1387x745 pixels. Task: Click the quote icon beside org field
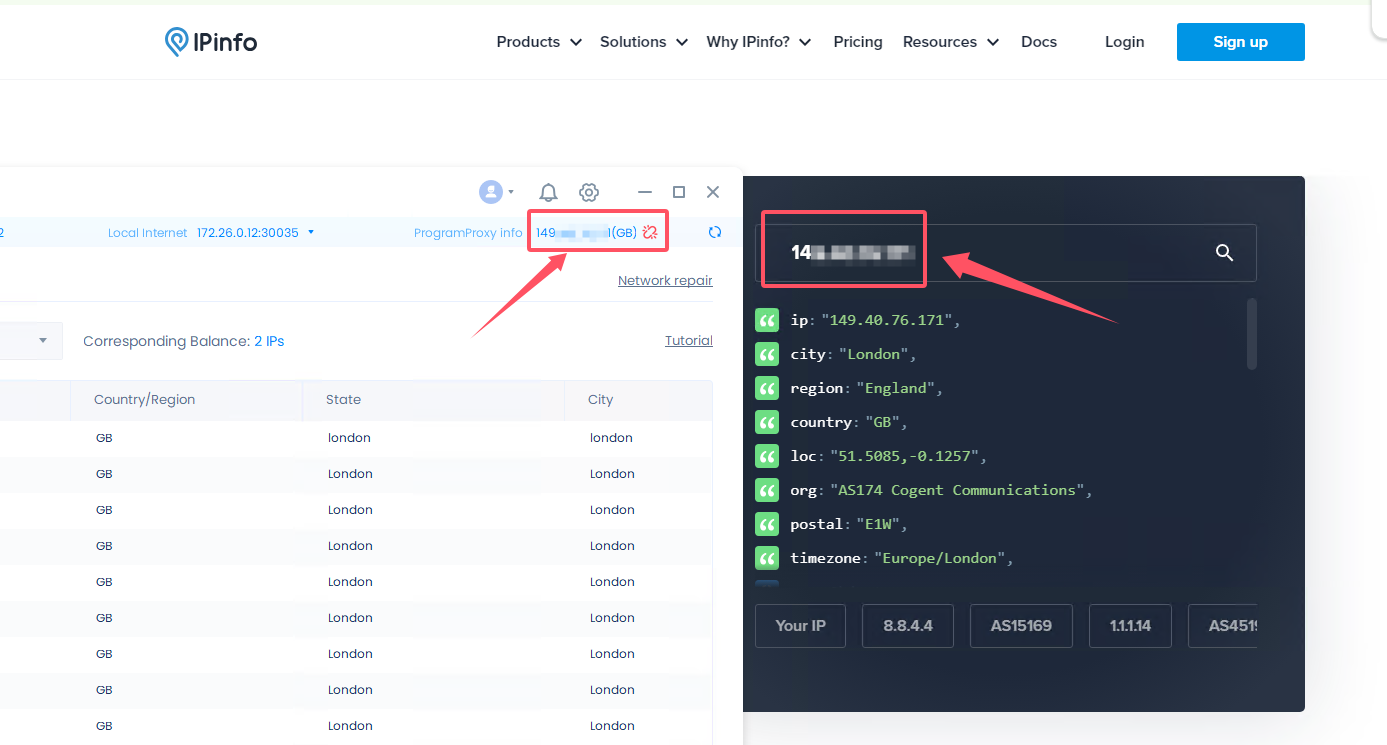[767, 490]
